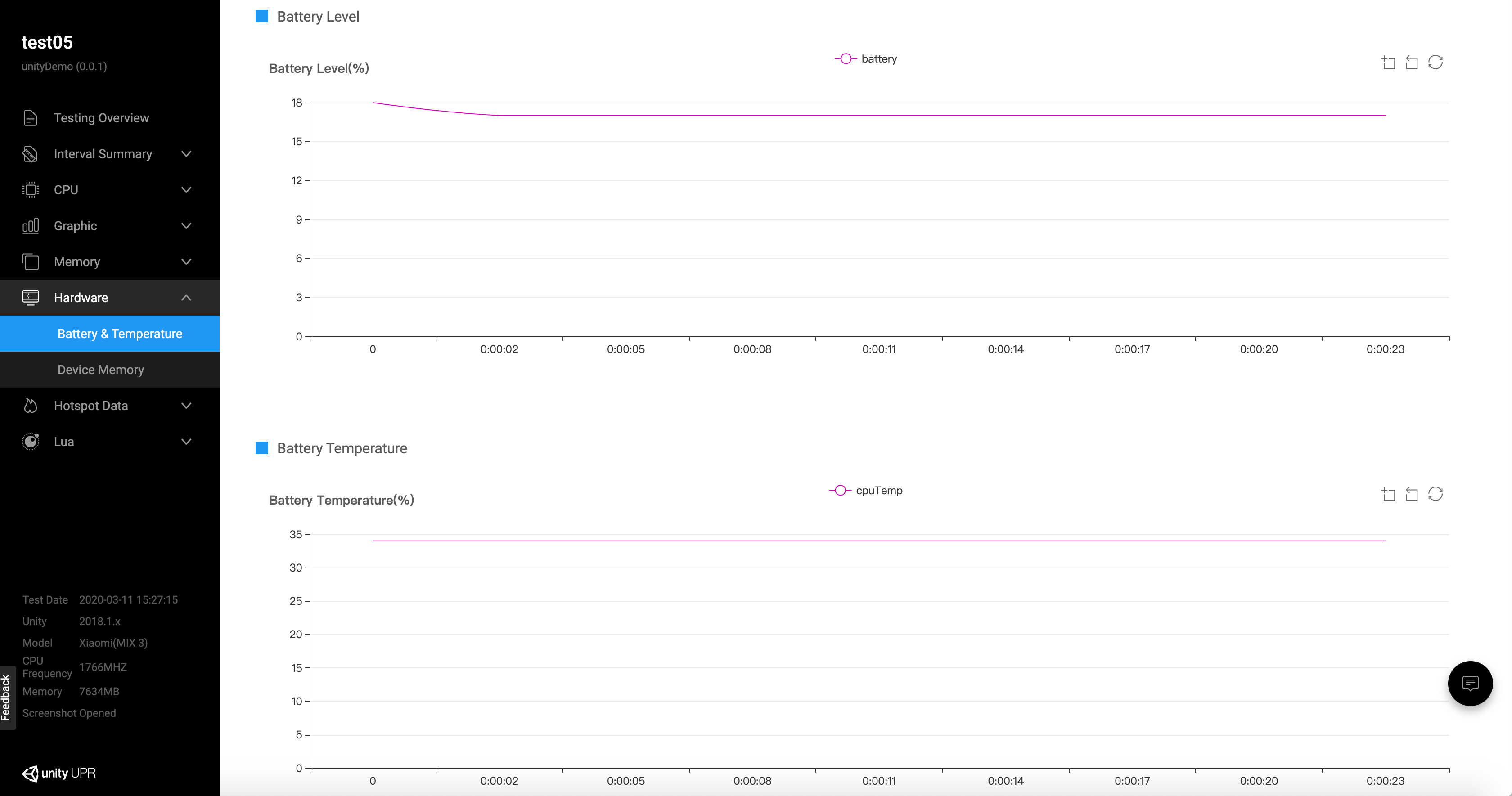Toggle the cpuTemp series legend
1512x796 pixels.
point(866,490)
